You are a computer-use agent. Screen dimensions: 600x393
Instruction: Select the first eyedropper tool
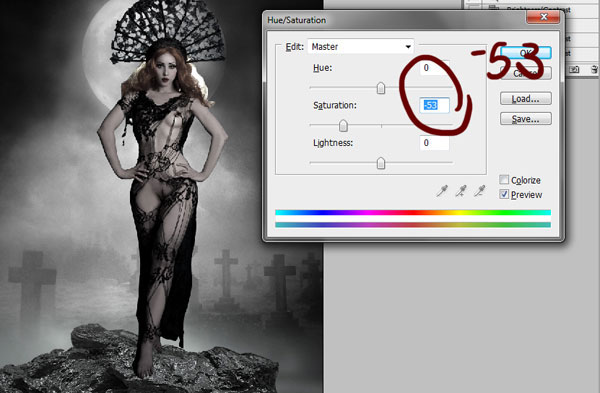tap(442, 191)
